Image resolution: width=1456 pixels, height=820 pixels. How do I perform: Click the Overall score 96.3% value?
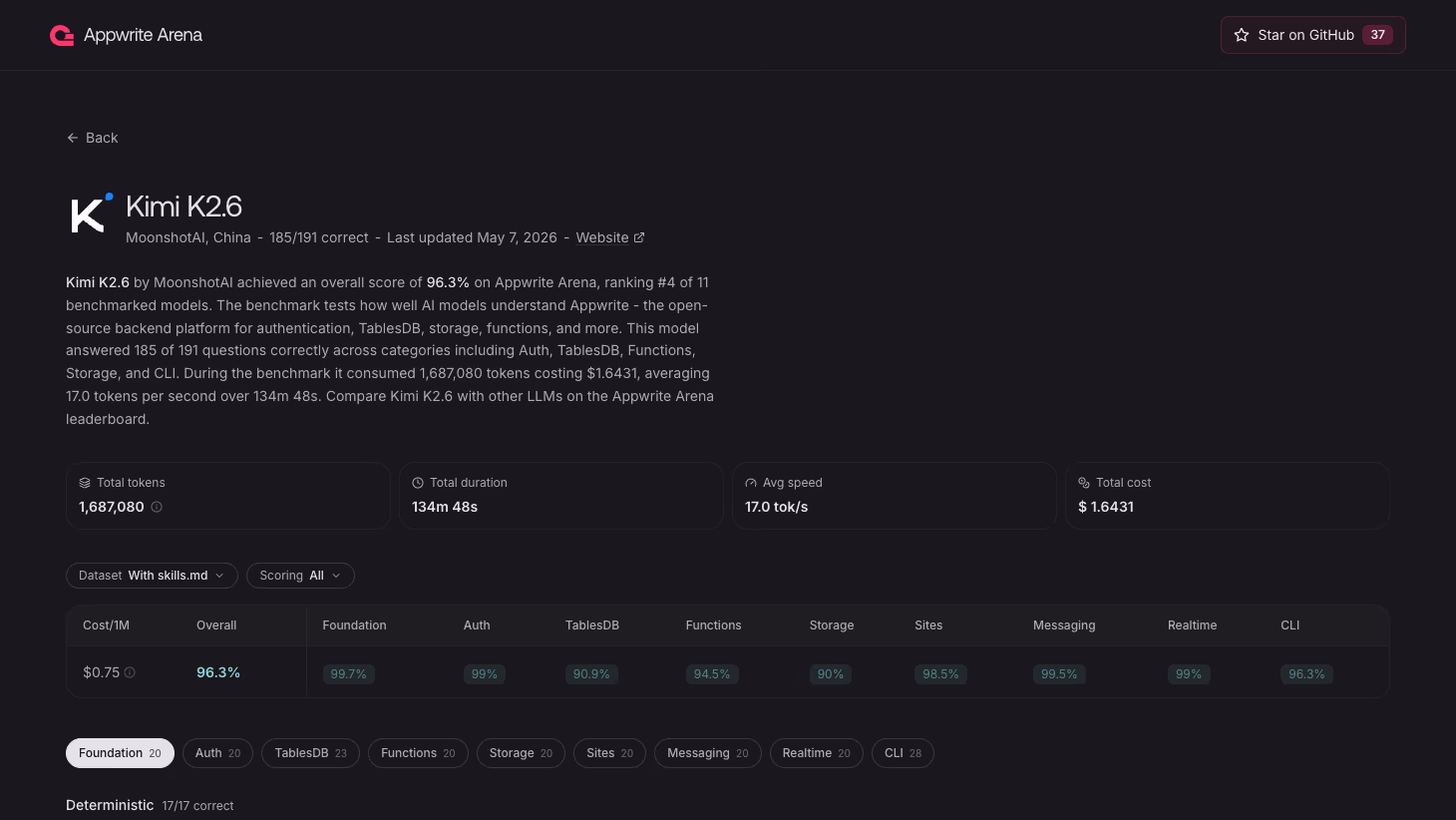(218, 672)
